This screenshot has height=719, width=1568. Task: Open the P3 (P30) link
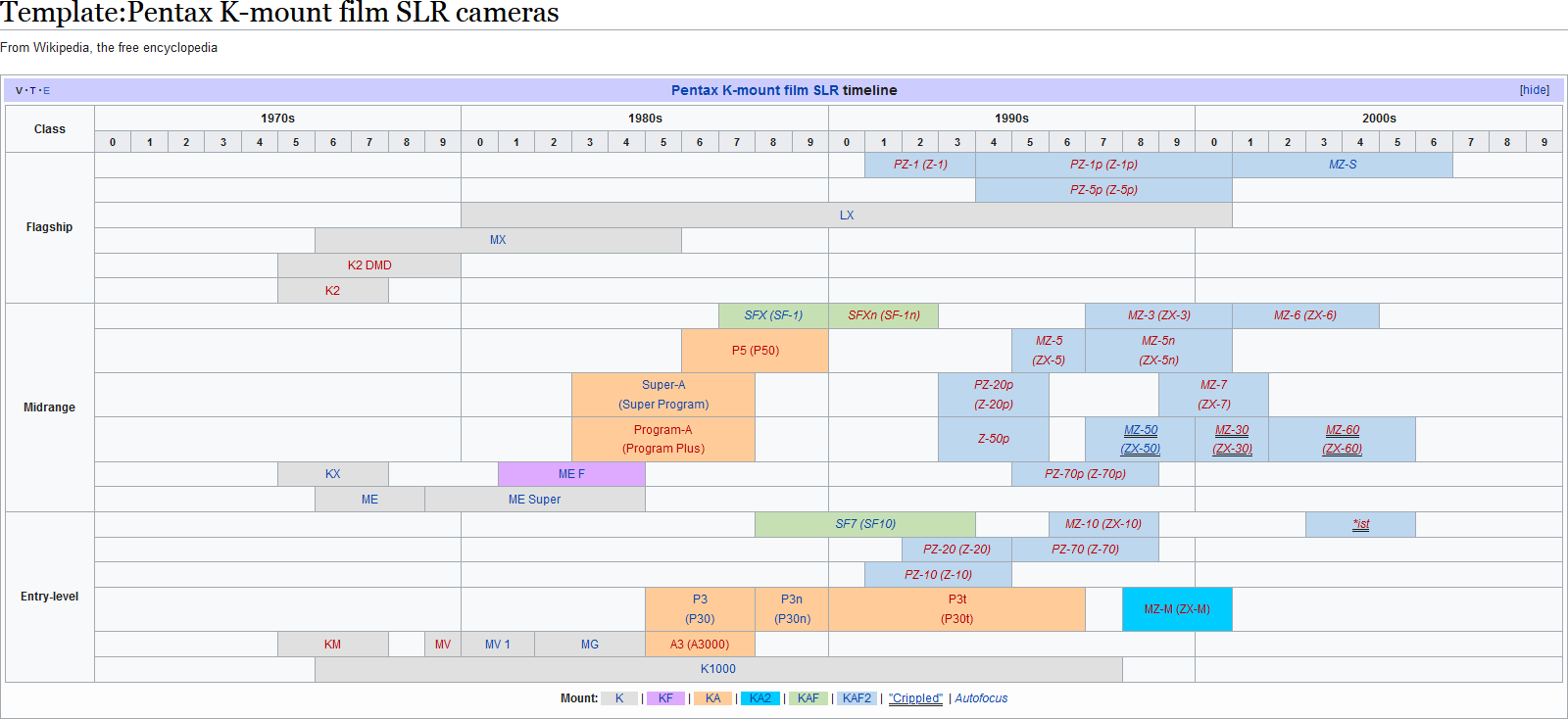click(700, 609)
